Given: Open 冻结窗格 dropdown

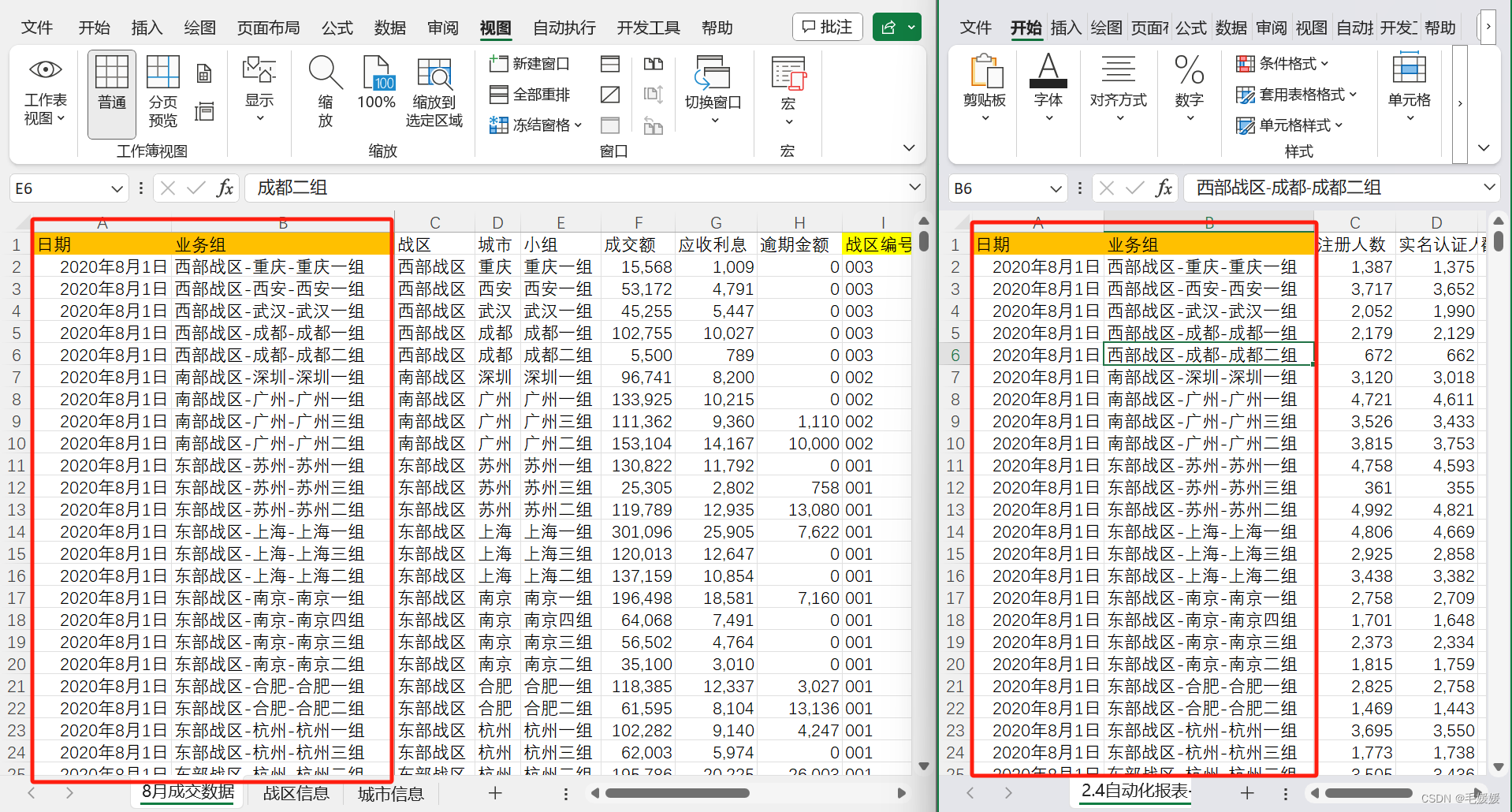Looking at the screenshot, I should point(536,125).
